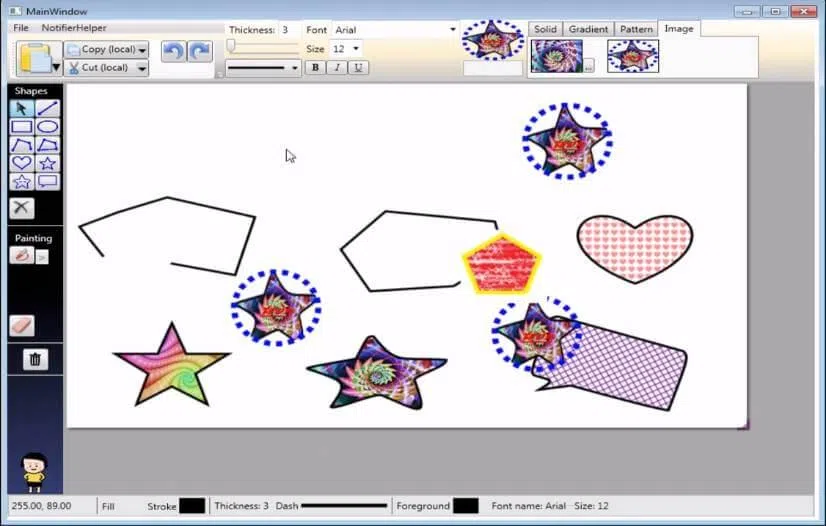Viewport: 826px width, 526px height.
Task: Click the status bar Dash line preview
Action: [344, 506]
